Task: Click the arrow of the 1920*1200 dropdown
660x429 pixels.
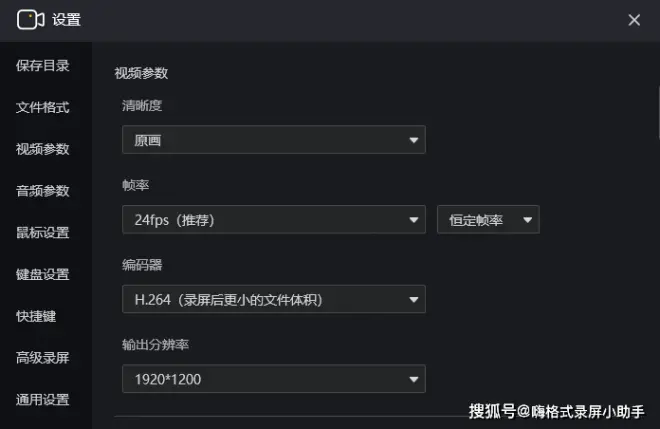Action: (414, 379)
